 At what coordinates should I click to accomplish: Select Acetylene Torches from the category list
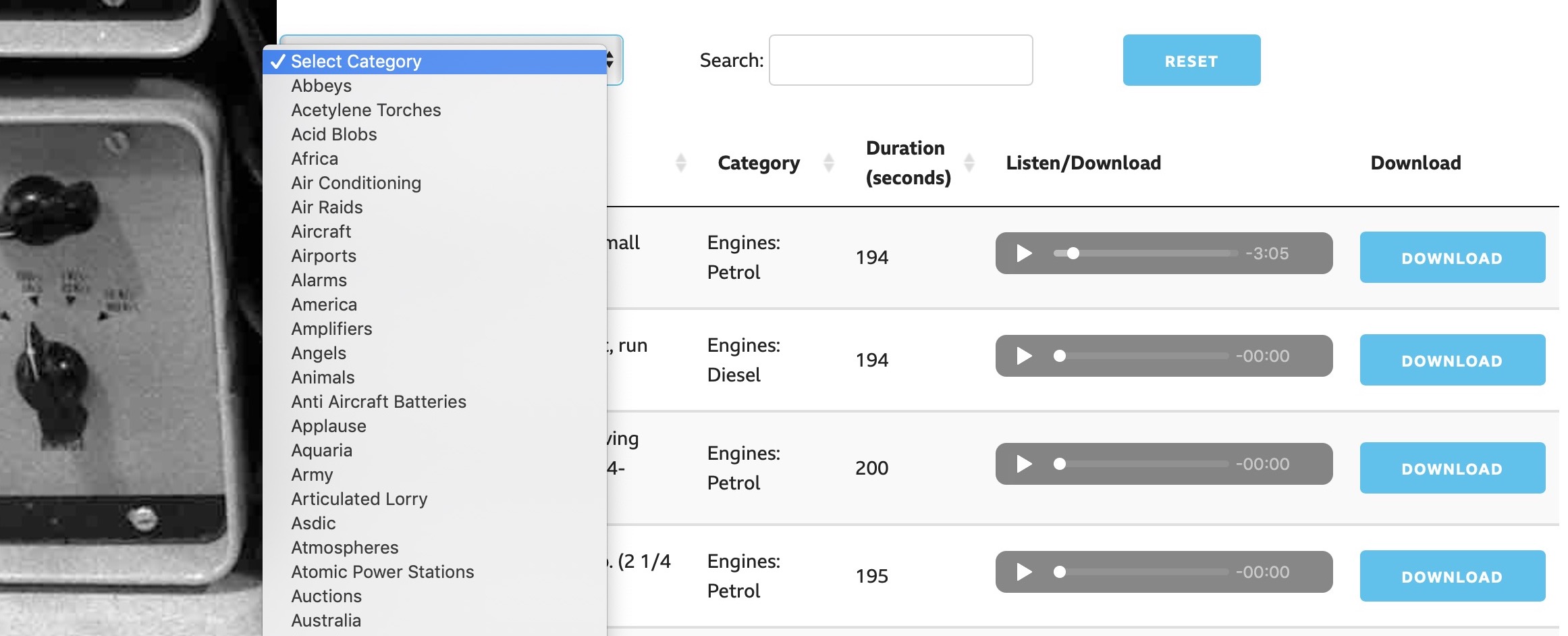tap(366, 110)
